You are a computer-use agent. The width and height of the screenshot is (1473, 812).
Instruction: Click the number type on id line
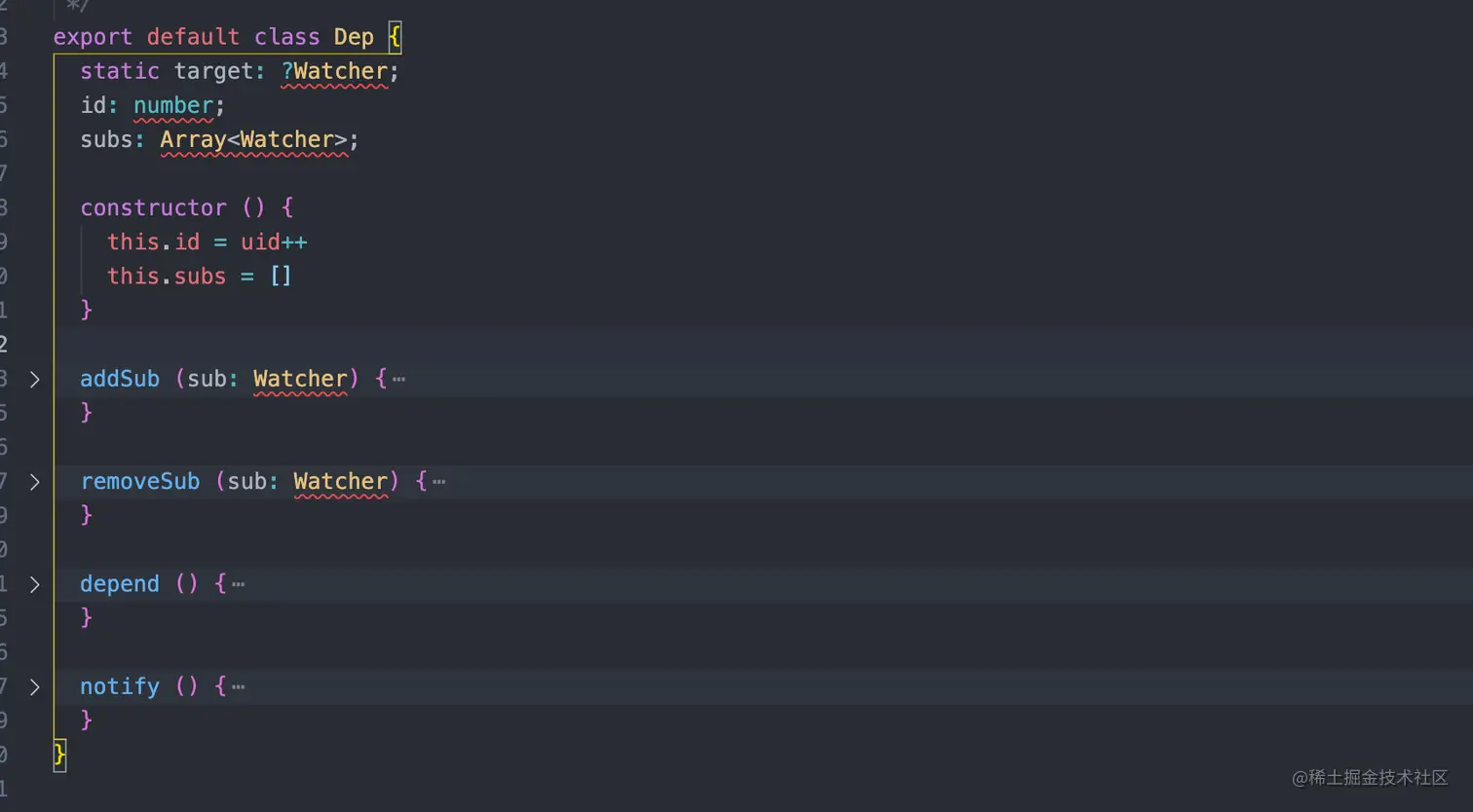tap(173, 105)
